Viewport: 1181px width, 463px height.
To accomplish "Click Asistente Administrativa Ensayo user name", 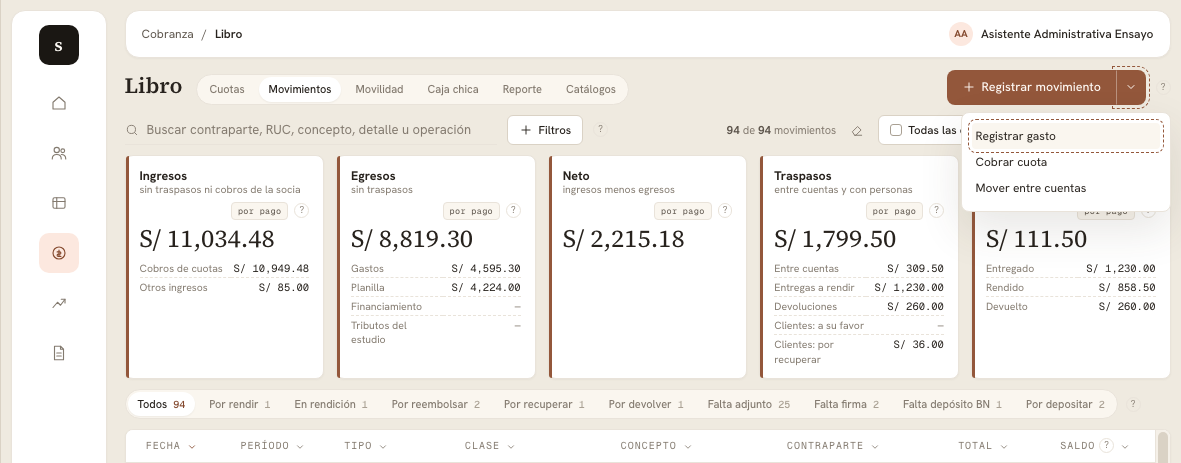I will point(1067,34).
